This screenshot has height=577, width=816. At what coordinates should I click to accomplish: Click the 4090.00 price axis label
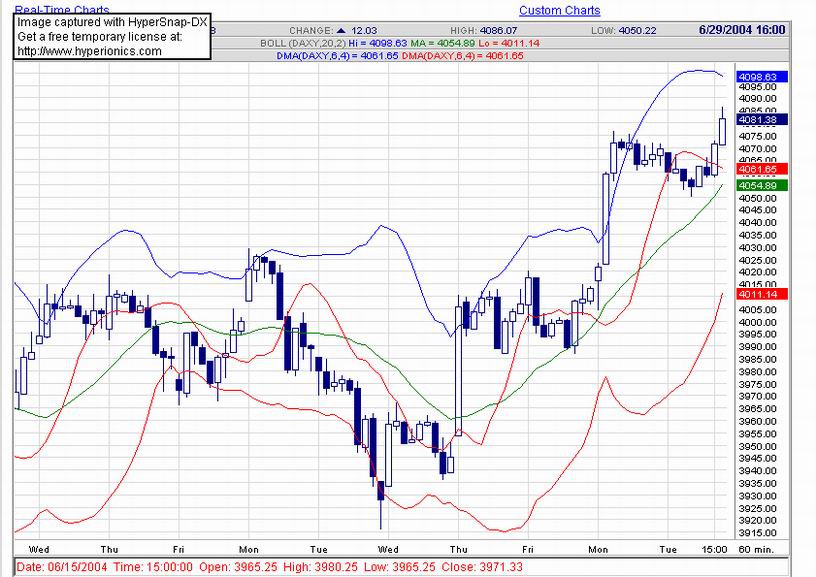point(757,99)
